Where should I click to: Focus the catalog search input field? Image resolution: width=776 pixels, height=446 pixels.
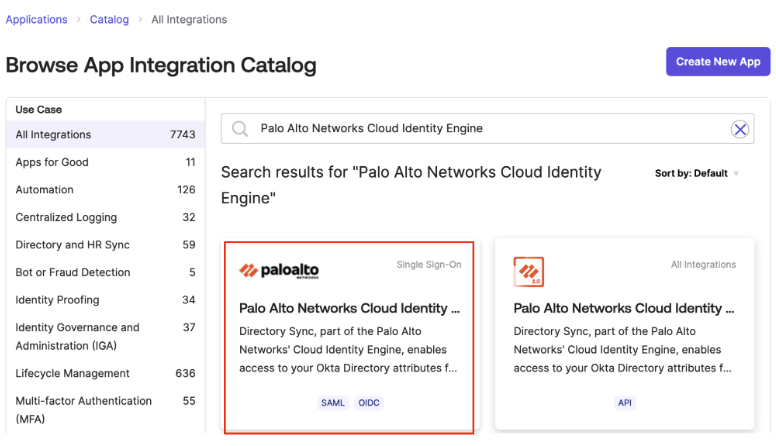pos(487,129)
